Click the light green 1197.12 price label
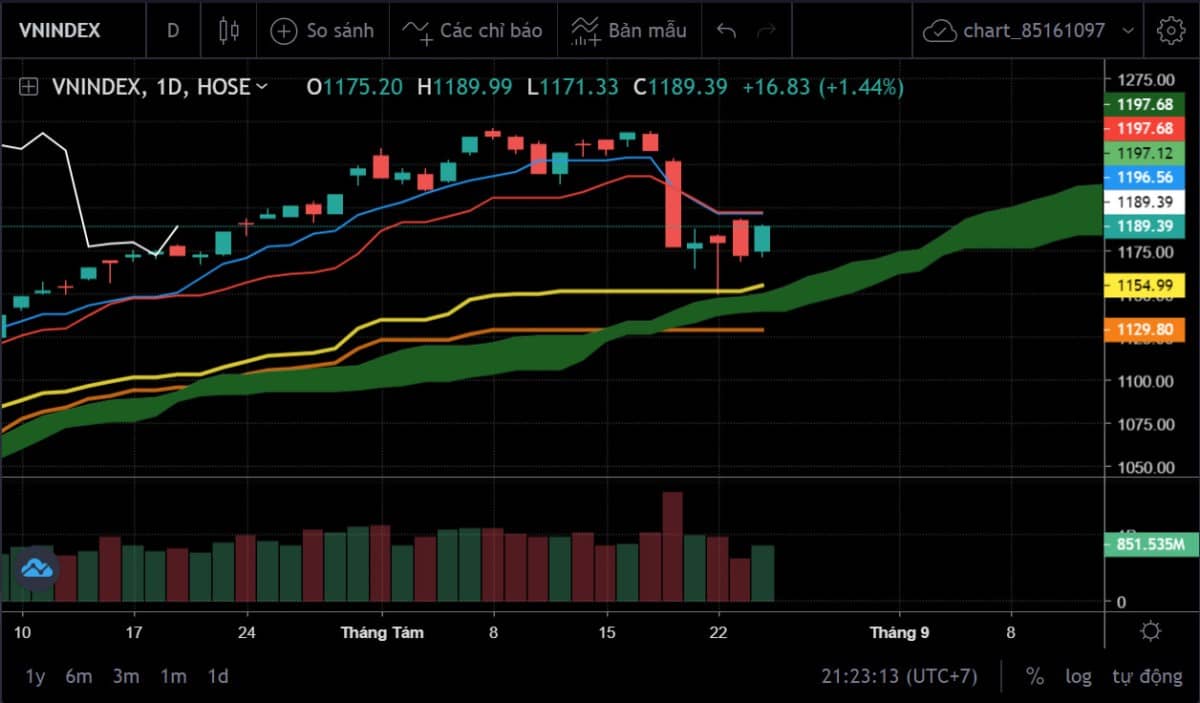Viewport: 1200px width, 703px height. pos(1143,153)
